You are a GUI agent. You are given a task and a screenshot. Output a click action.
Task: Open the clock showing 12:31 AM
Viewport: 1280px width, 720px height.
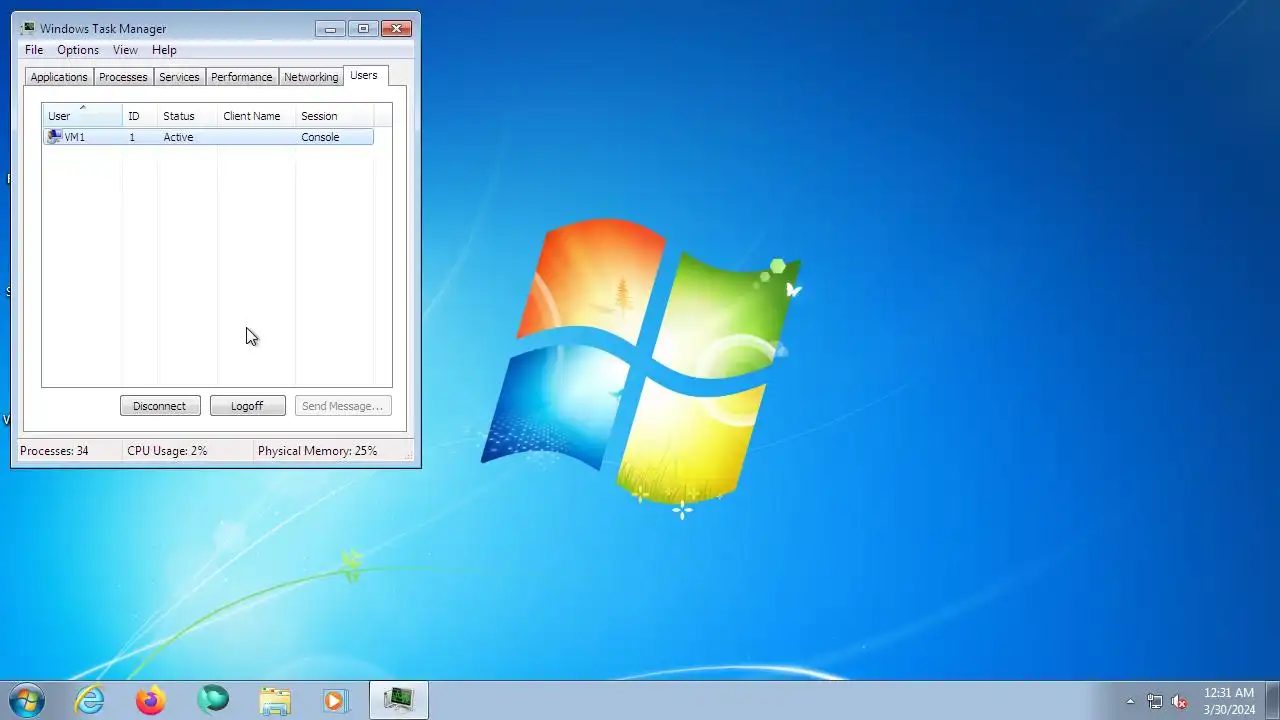(1229, 701)
